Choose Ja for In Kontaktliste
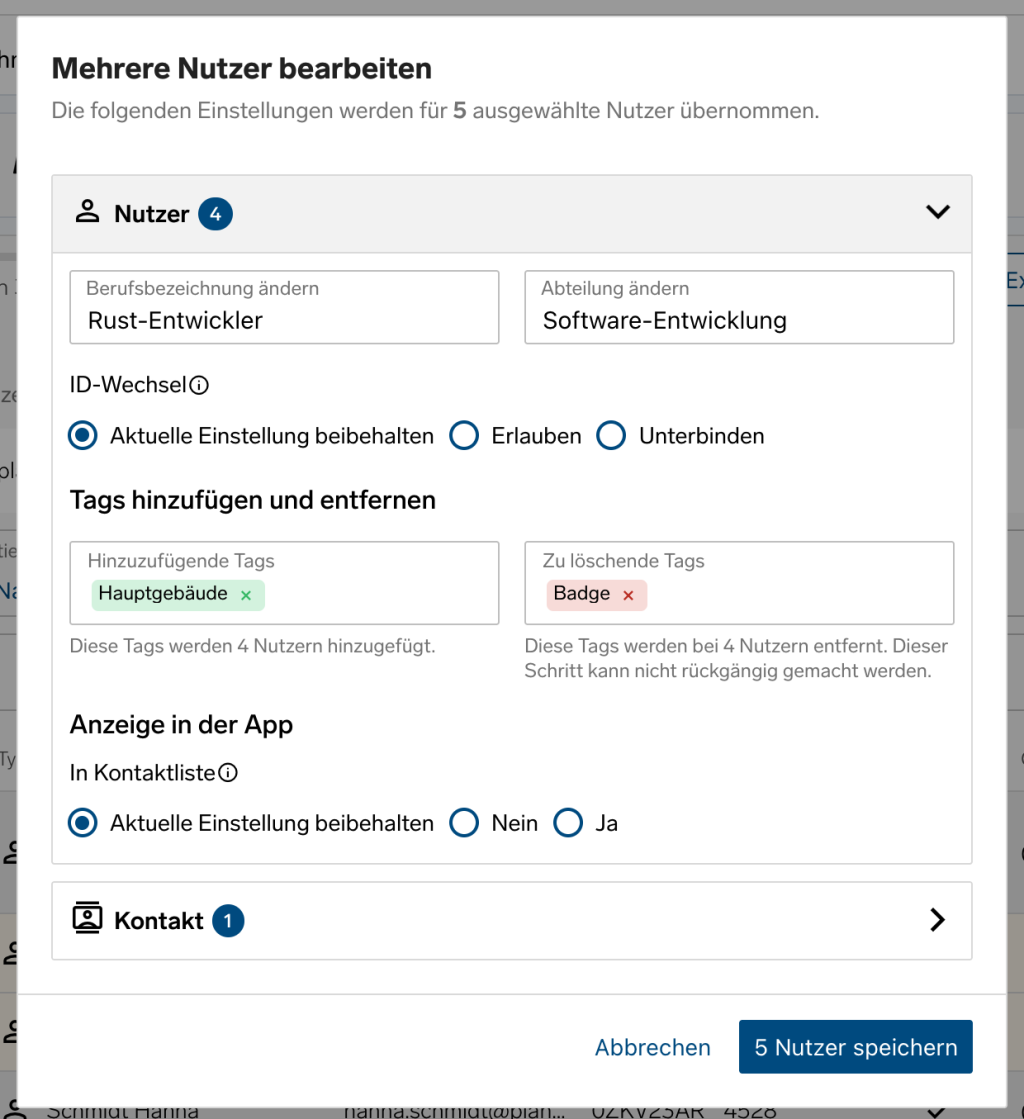This screenshot has height=1119, width=1024. 568,823
